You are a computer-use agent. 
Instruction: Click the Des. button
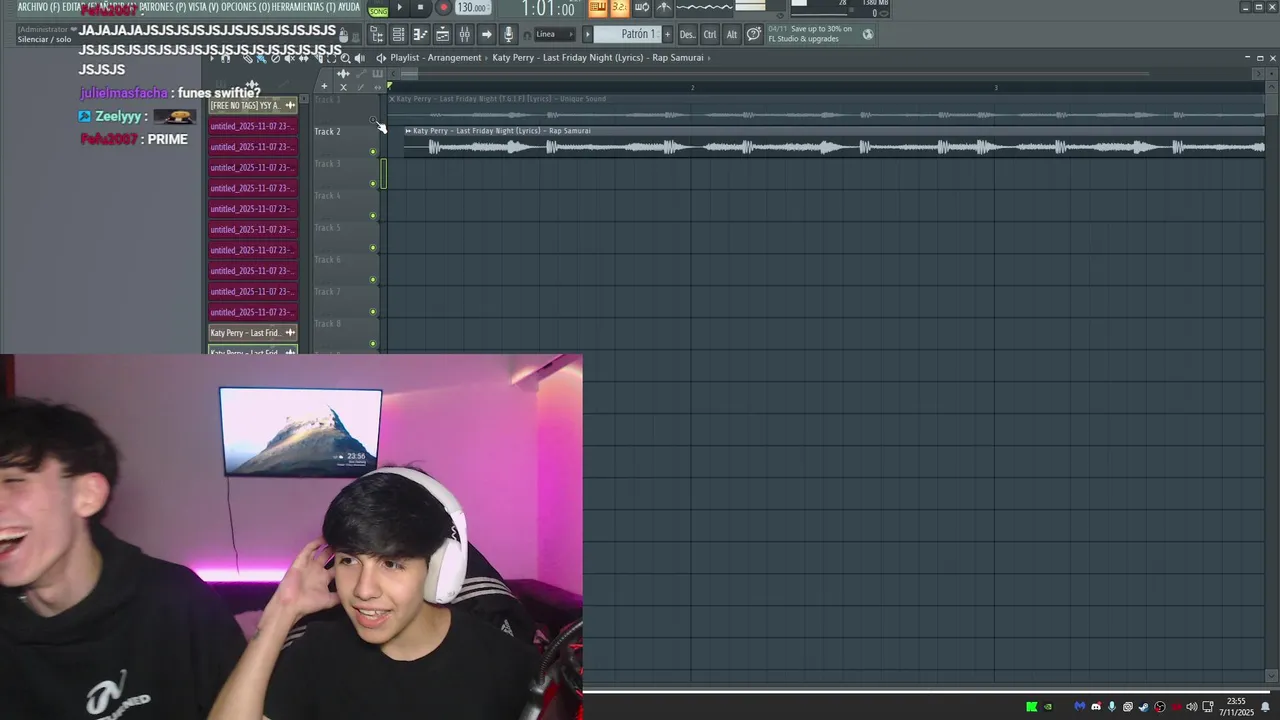[x=687, y=34]
